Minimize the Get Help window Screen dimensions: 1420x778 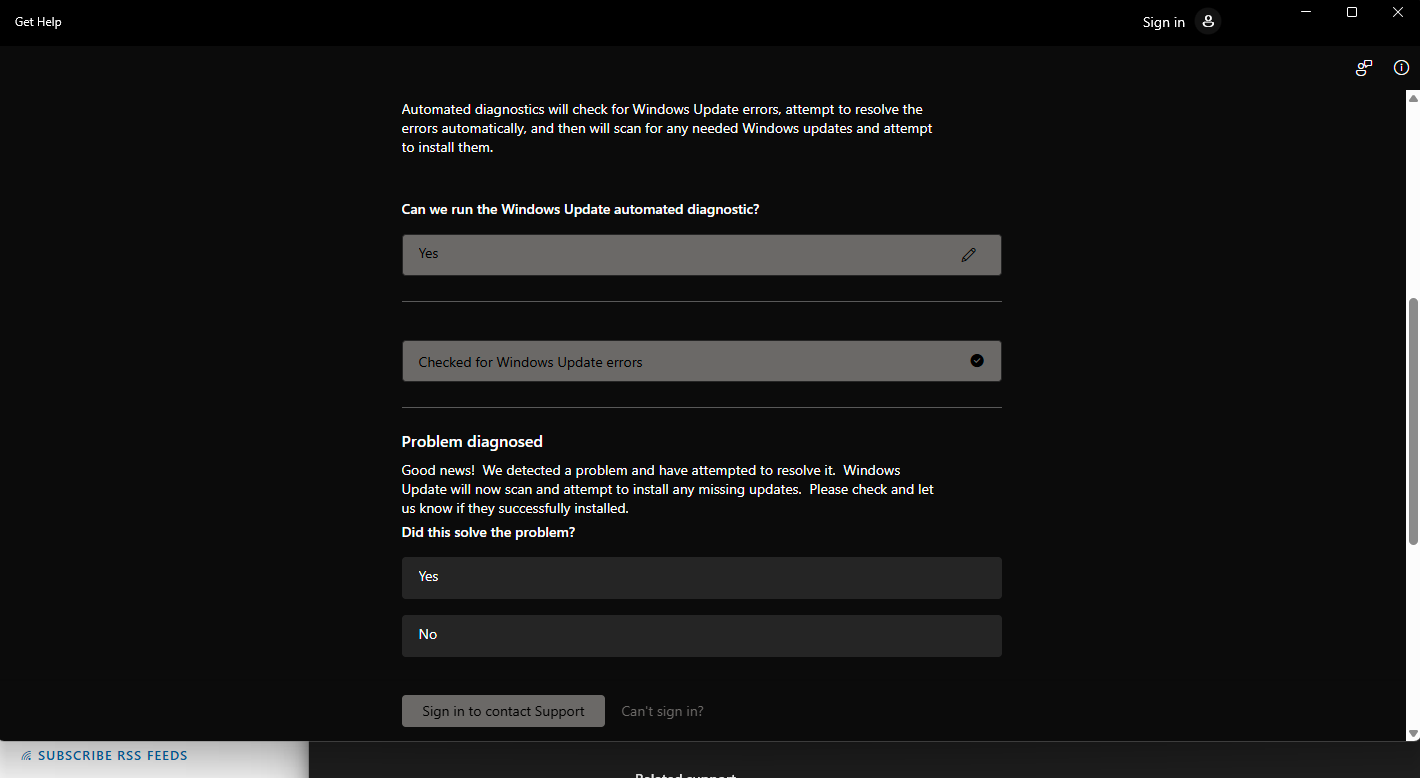point(1306,12)
